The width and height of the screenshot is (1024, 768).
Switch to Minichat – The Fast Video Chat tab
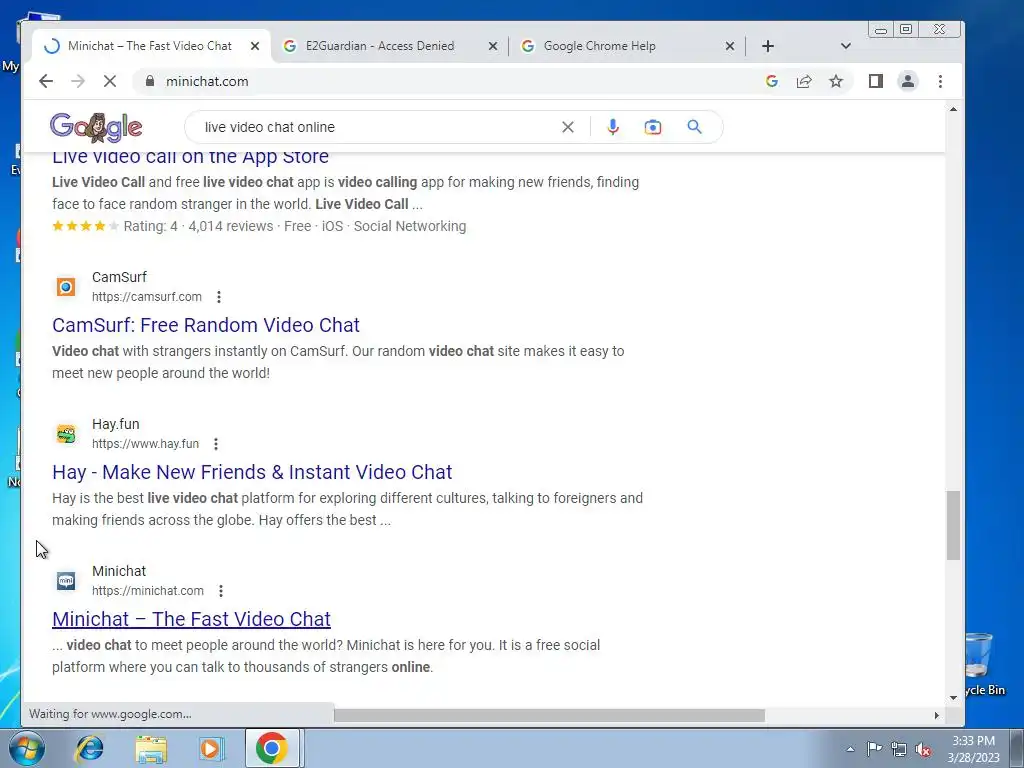point(150,46)
